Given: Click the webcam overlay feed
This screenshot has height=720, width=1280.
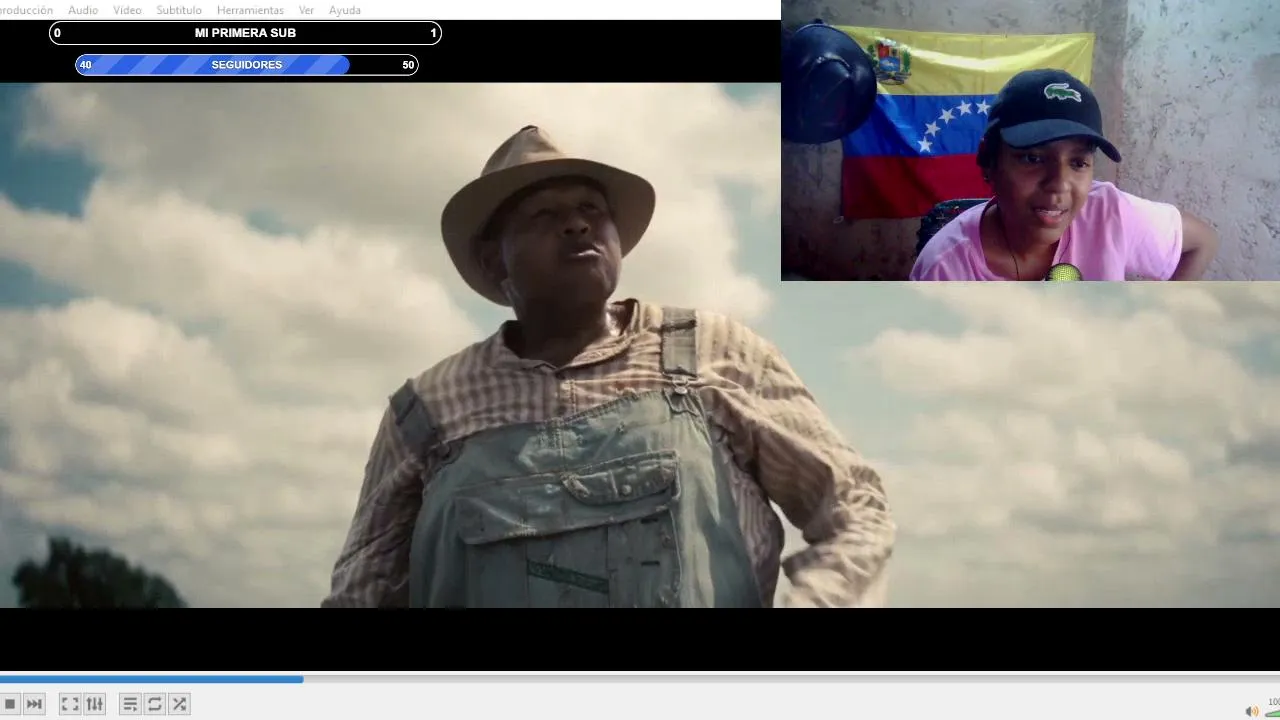Looking at the screenshot, I should tap(1030, 140).
